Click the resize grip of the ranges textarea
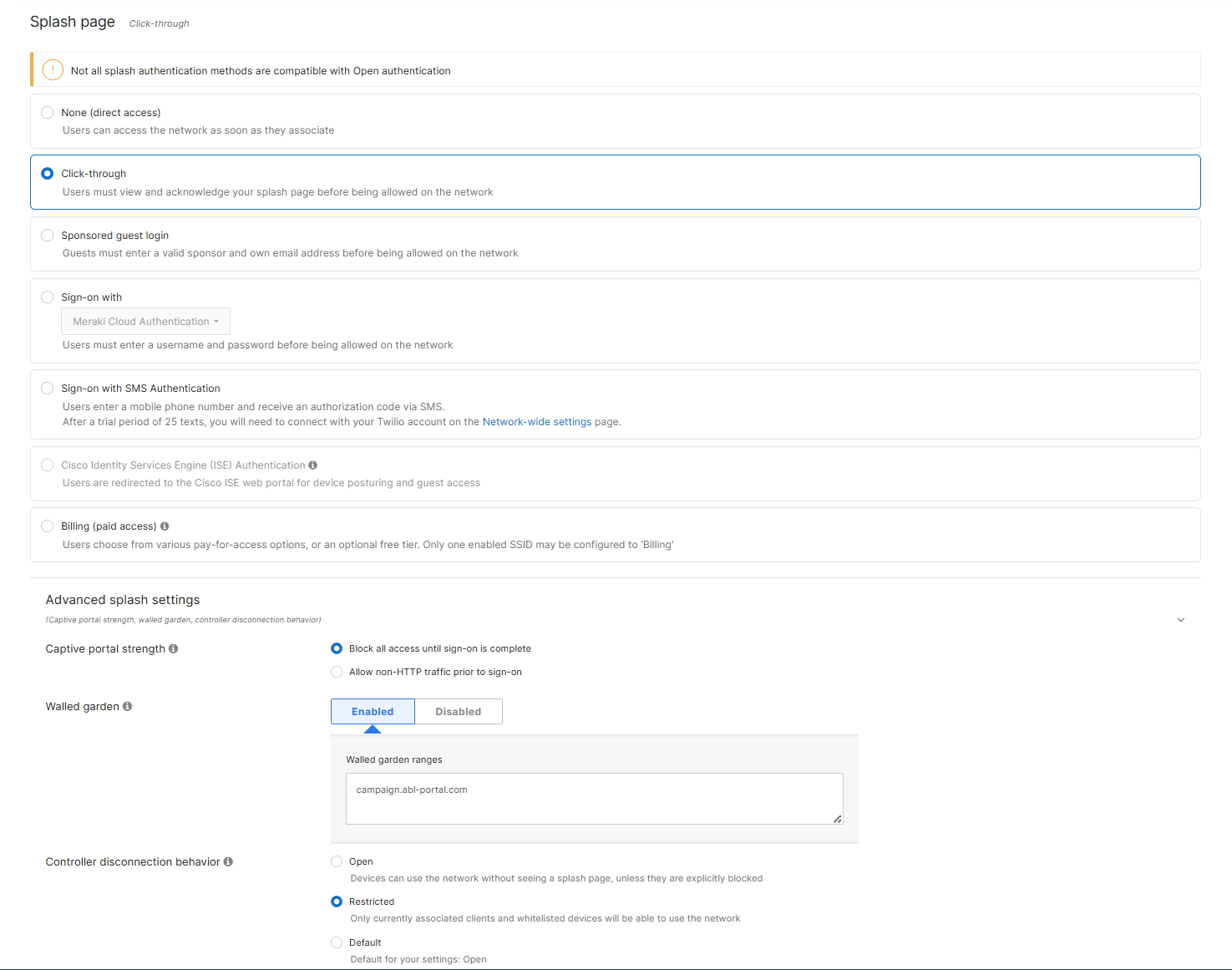 (x=837, y=820)
